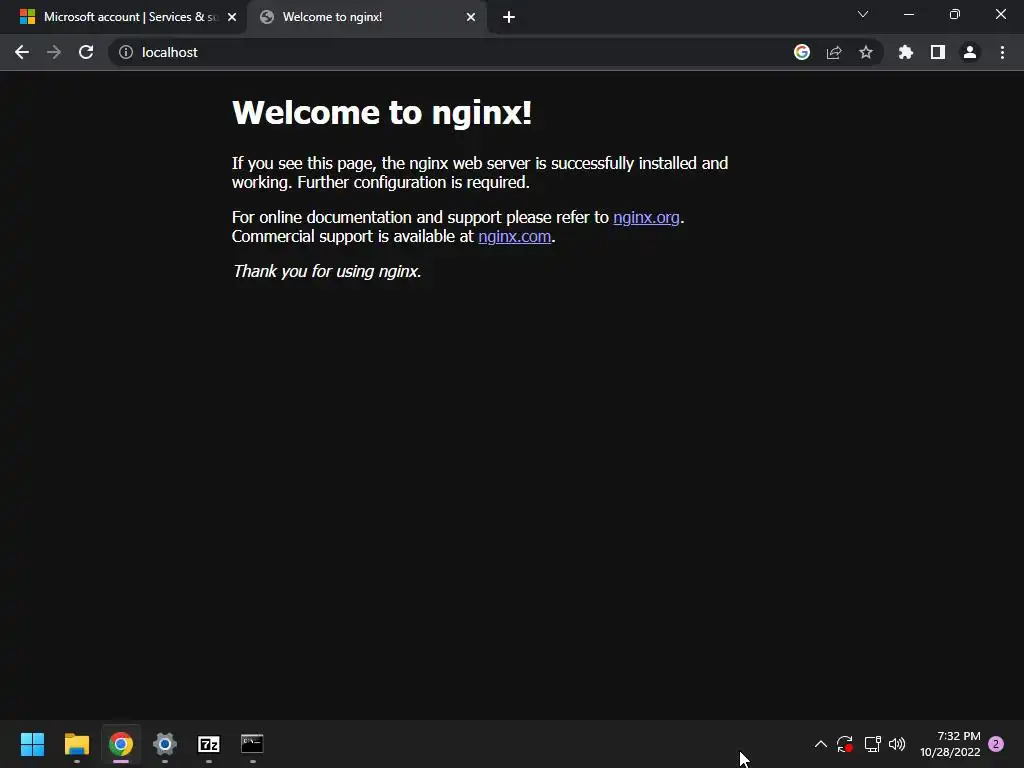Click the Chrome taskbar icon

[x=121, y=744]
